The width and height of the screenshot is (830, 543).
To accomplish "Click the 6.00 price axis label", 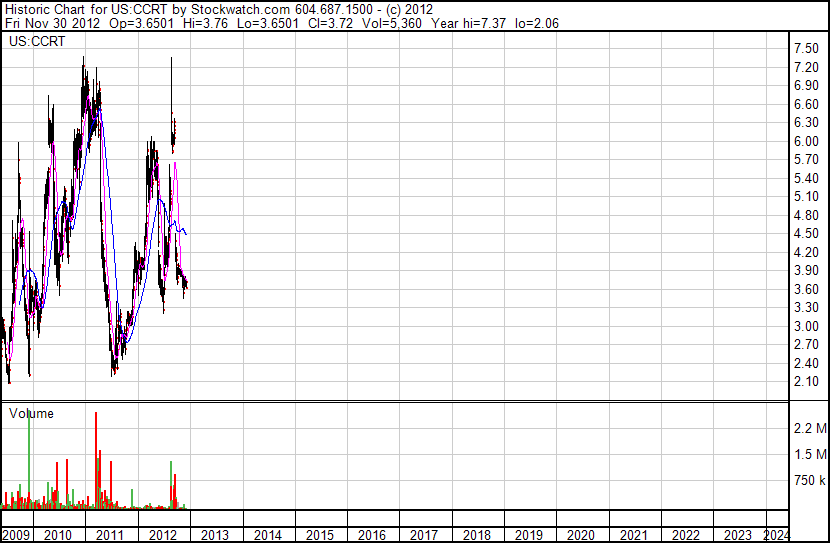I will point(806,141).
